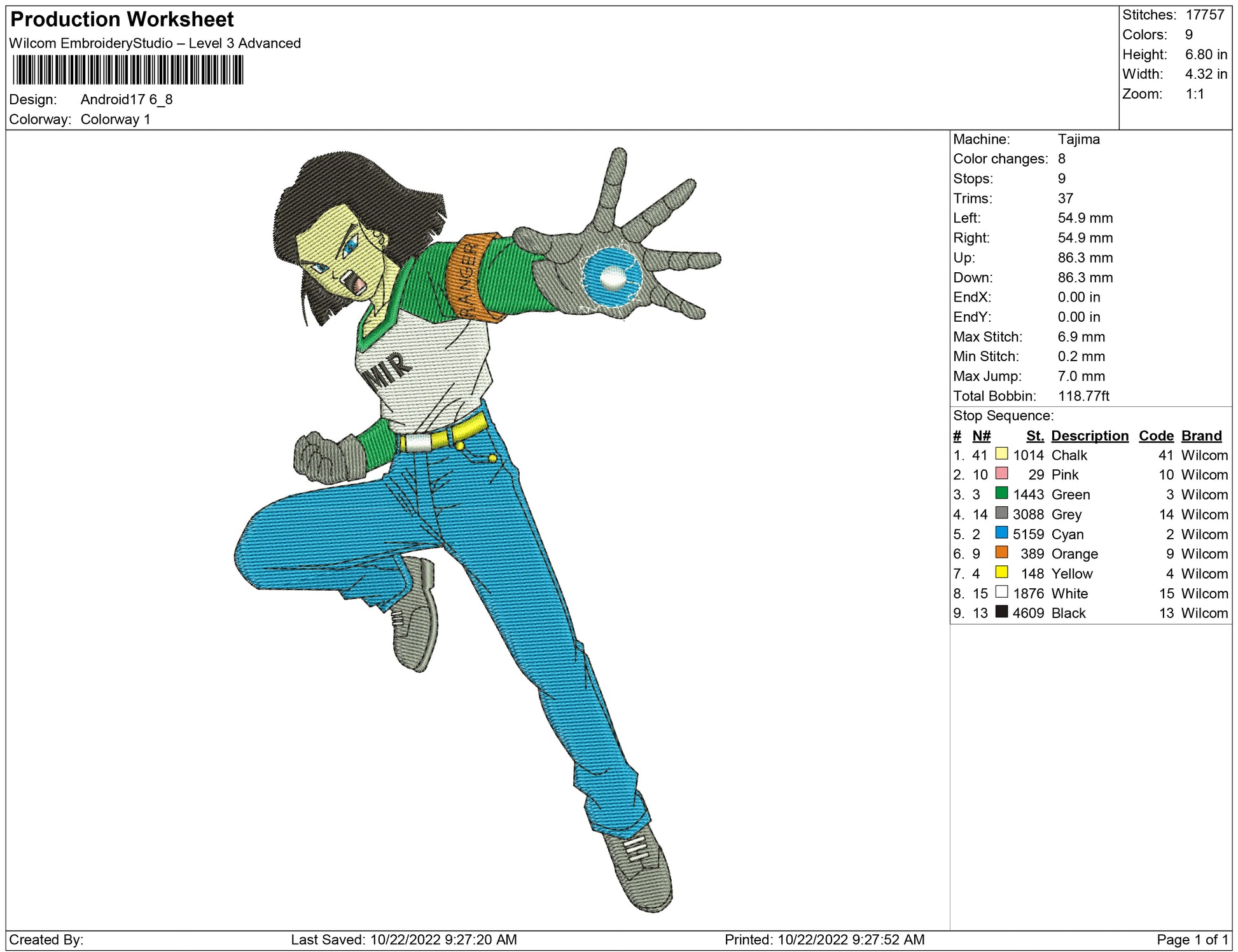Click the Orange color swatch
This screenshot has height=952, width=1238.
(1001, 552)
